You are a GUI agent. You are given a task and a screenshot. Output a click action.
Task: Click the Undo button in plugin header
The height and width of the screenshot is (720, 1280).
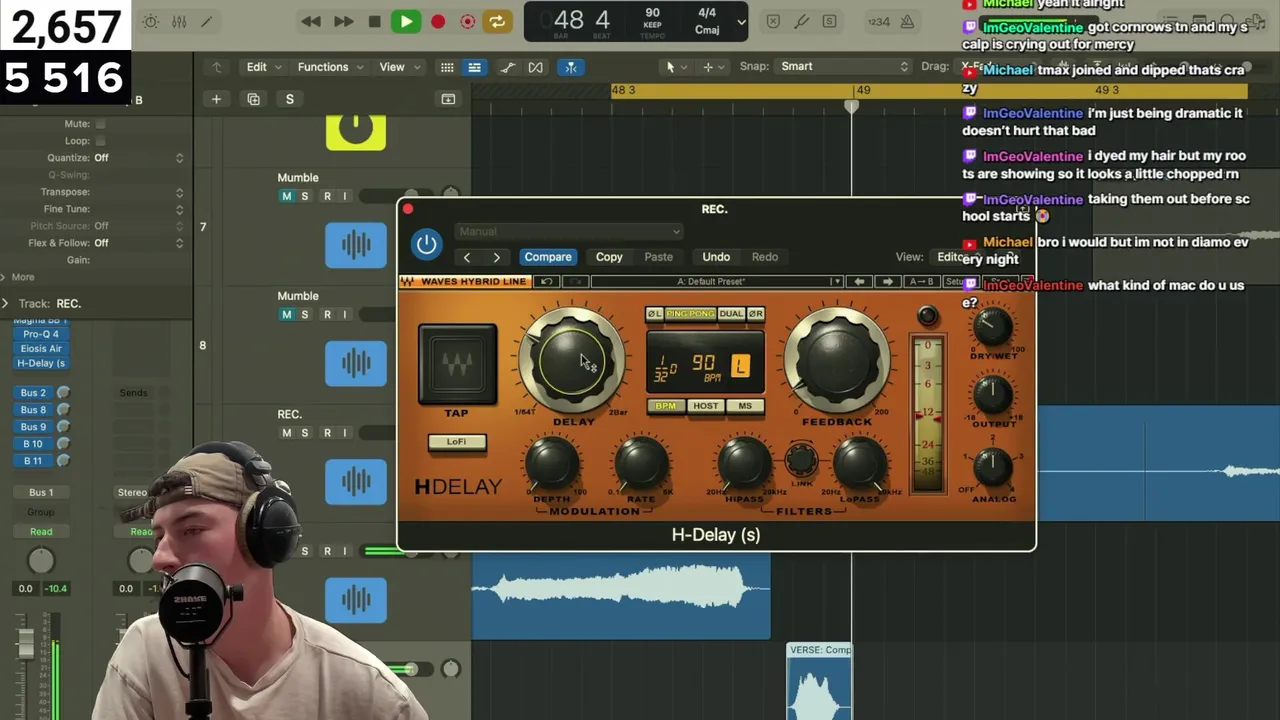pyautogui.click(x=716, y=257)
